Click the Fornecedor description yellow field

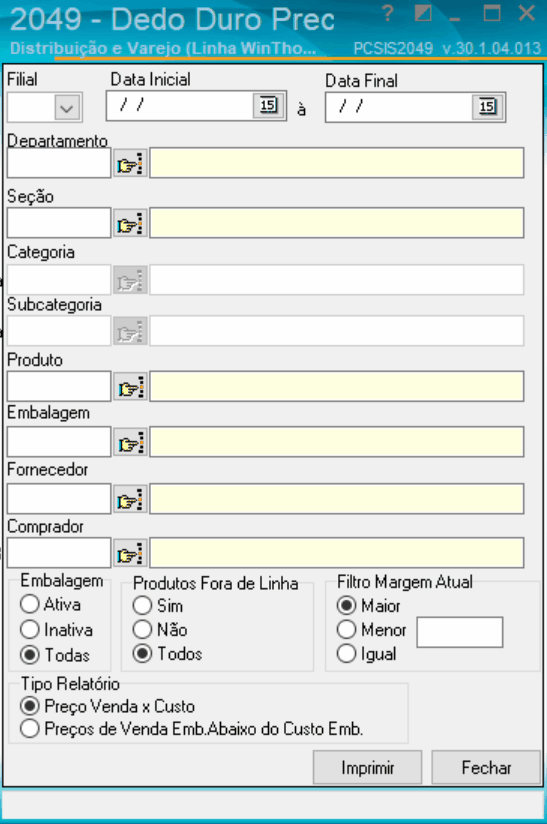tap(337, 499)
